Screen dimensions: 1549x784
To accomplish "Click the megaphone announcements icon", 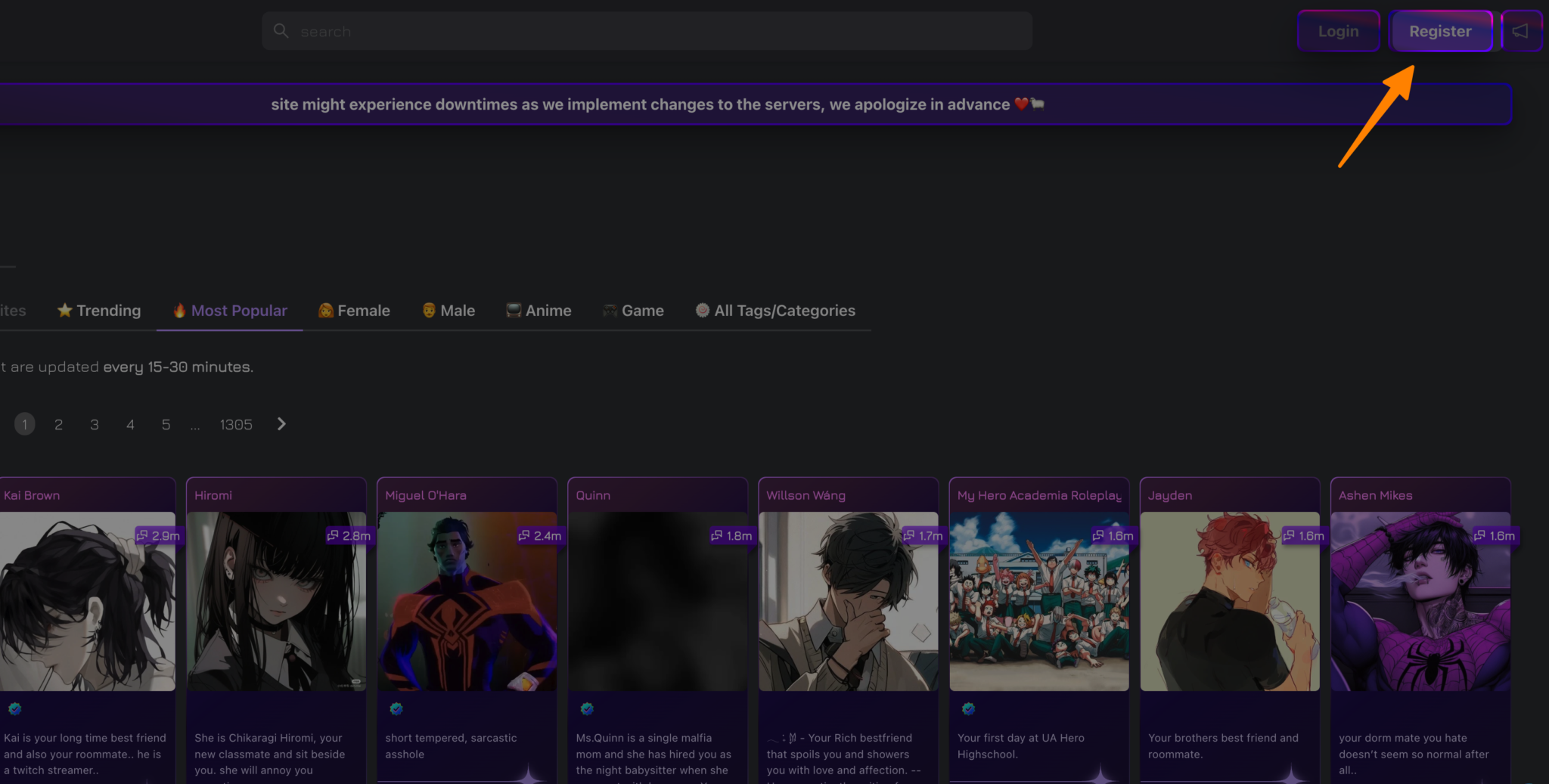I will coord(1520,31).
